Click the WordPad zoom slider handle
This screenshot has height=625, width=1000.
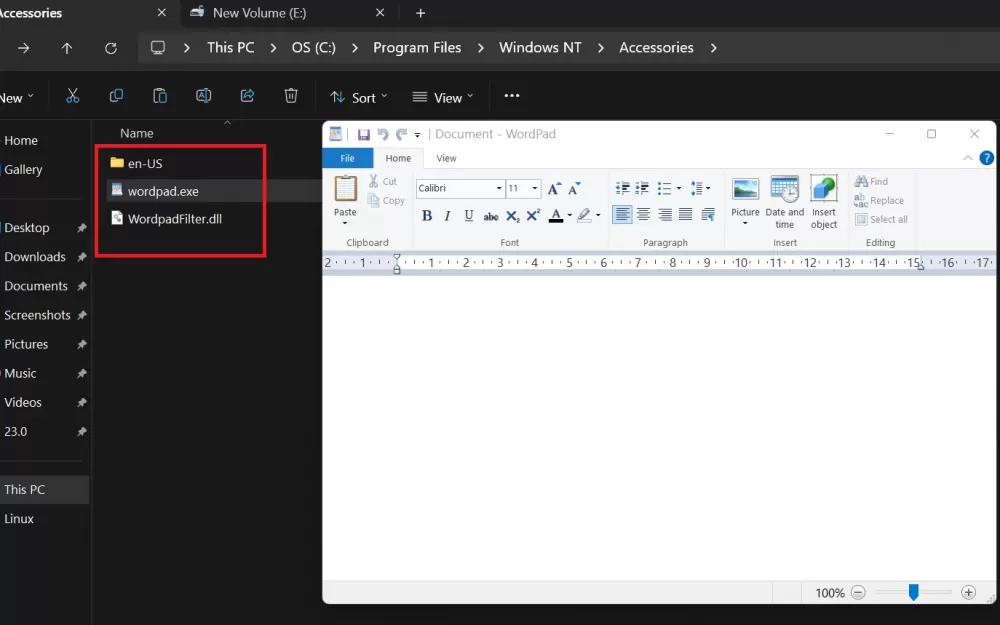tap(913, 592)
